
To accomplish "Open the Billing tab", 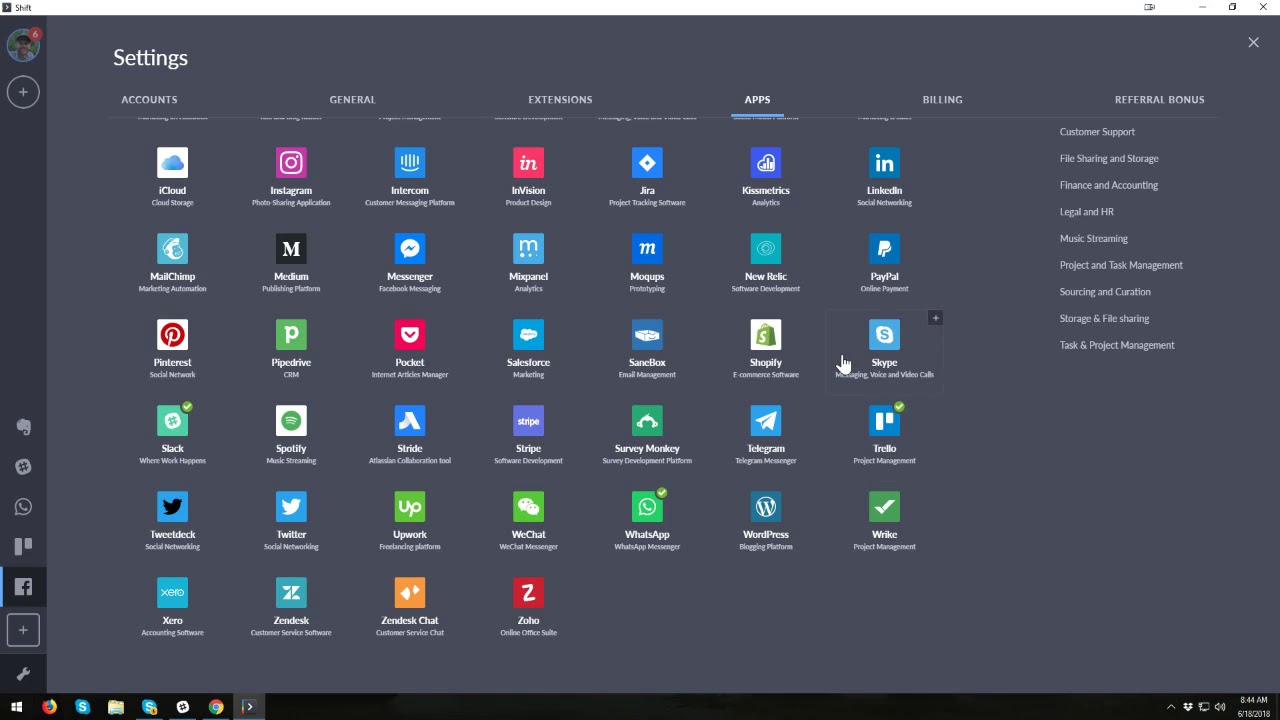I will point(942,99).
